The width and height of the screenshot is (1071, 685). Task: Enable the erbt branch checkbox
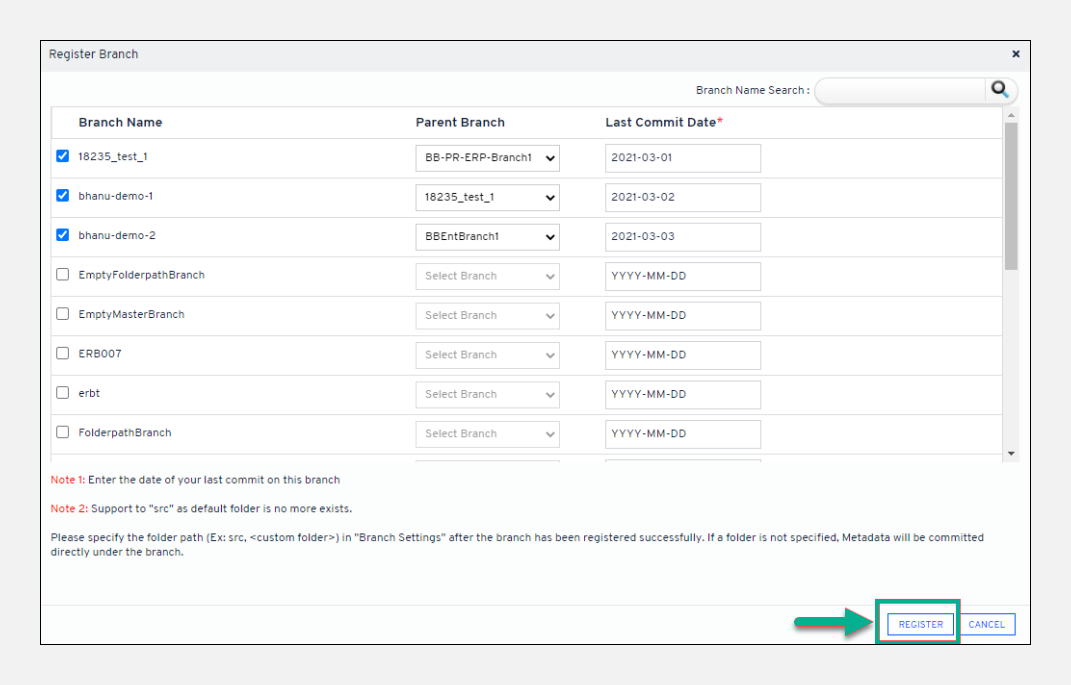(x=63, y=393)
